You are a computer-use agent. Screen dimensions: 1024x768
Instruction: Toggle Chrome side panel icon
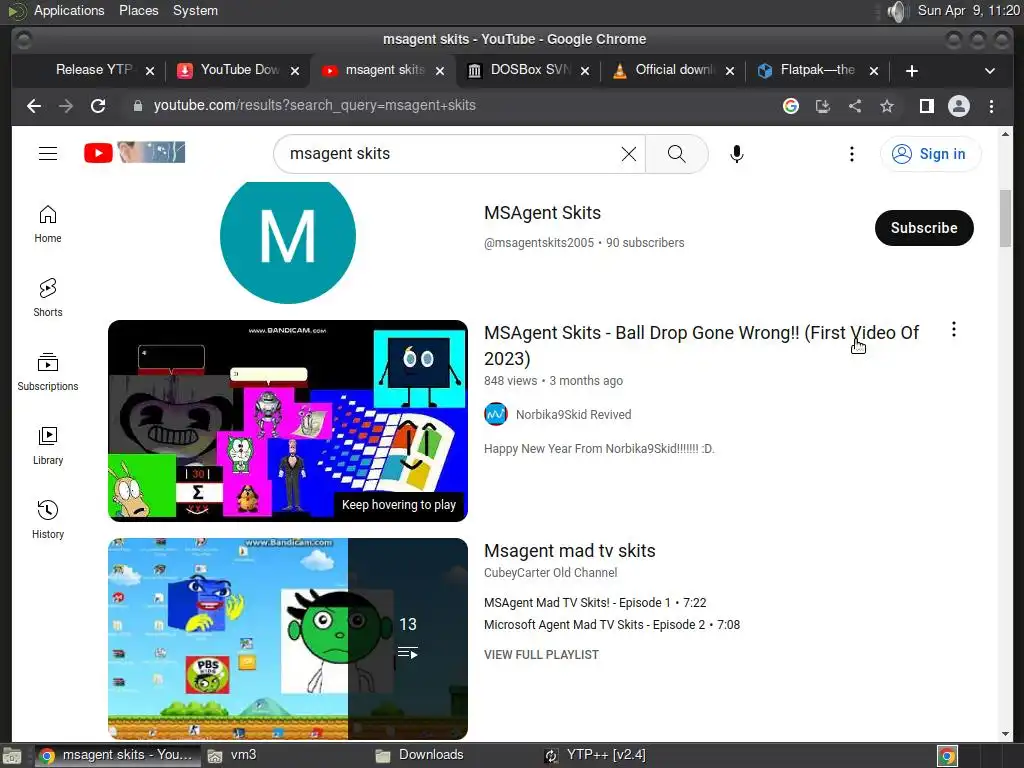coord(927,106)
